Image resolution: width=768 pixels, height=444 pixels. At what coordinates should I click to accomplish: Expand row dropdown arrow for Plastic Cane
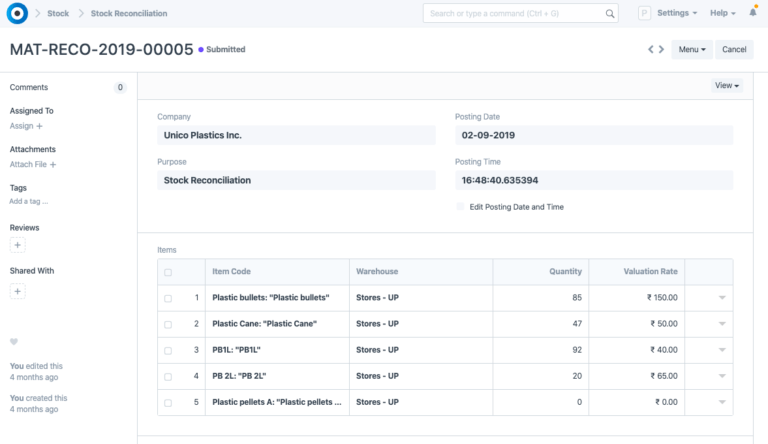point(722,325)
